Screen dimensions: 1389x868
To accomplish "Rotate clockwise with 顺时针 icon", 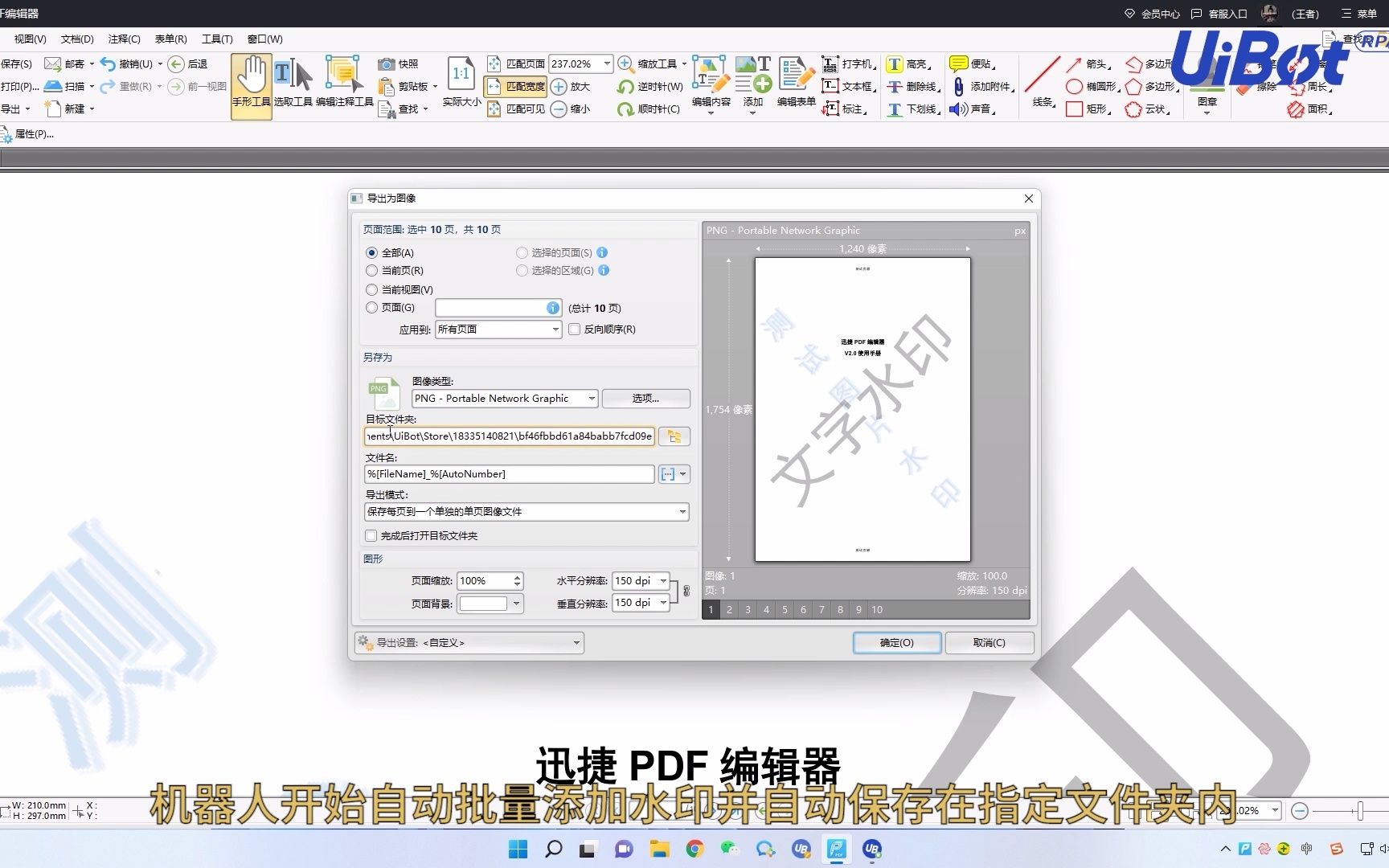I will (625, 108).
